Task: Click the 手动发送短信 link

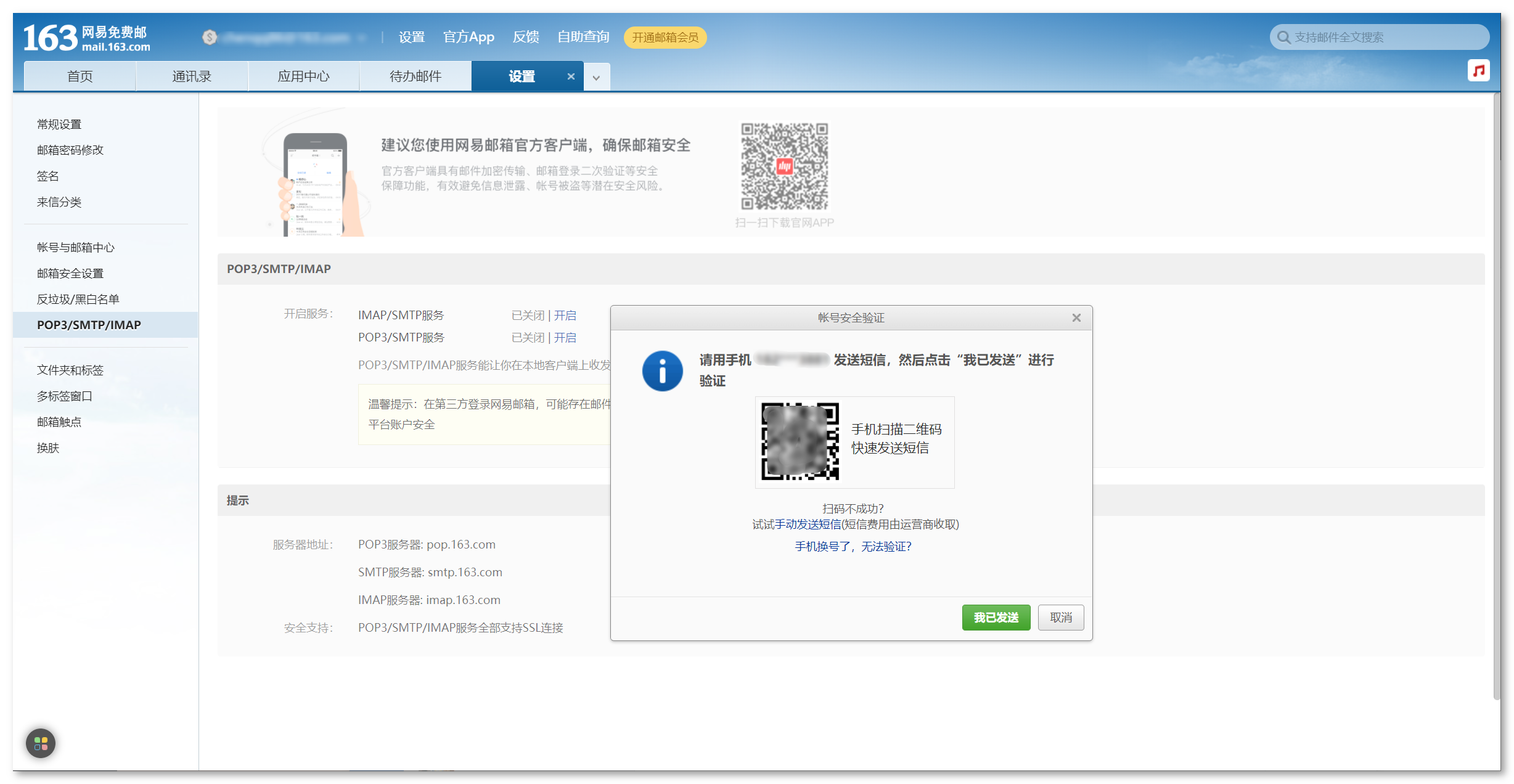Action: 808,525
